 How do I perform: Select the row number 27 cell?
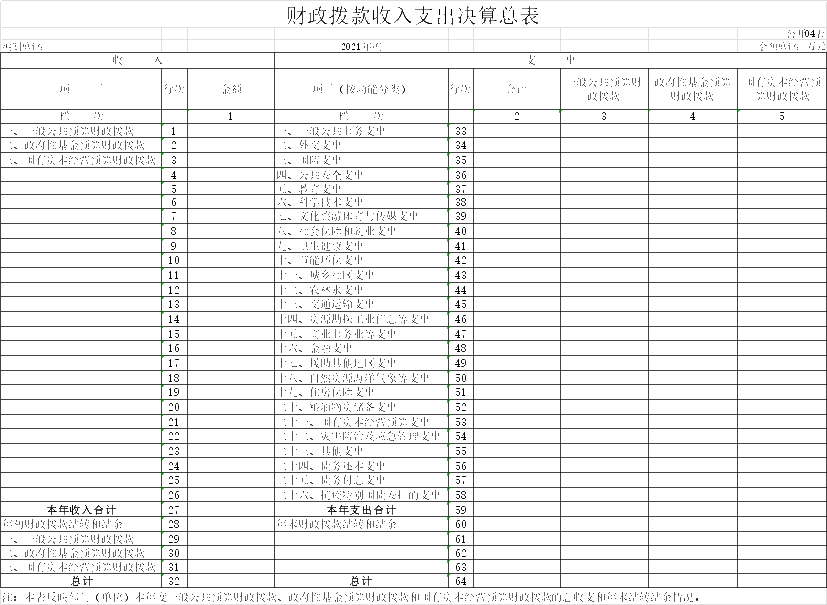click(x=174, y=509)
